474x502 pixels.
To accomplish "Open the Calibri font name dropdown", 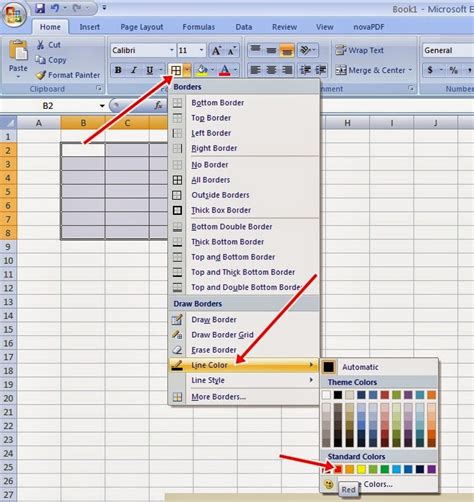I will [172, 50].
